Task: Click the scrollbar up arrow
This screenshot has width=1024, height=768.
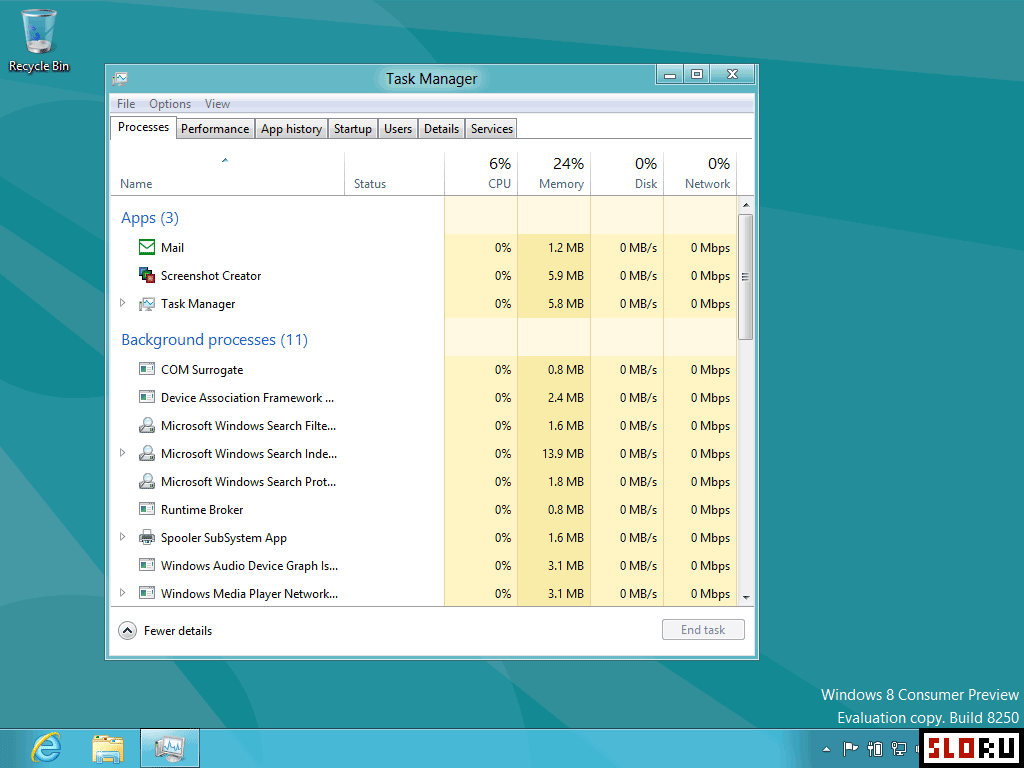Action: coord(745,205)
